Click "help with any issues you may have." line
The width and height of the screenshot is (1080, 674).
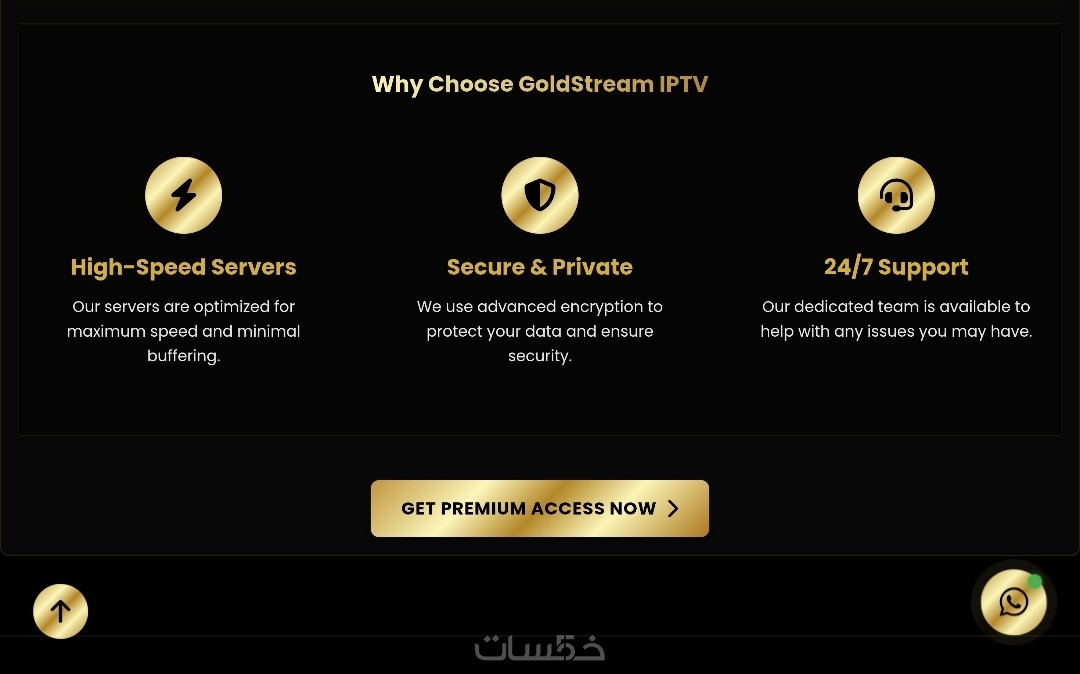pyautogui.click(x=896, y=331)
